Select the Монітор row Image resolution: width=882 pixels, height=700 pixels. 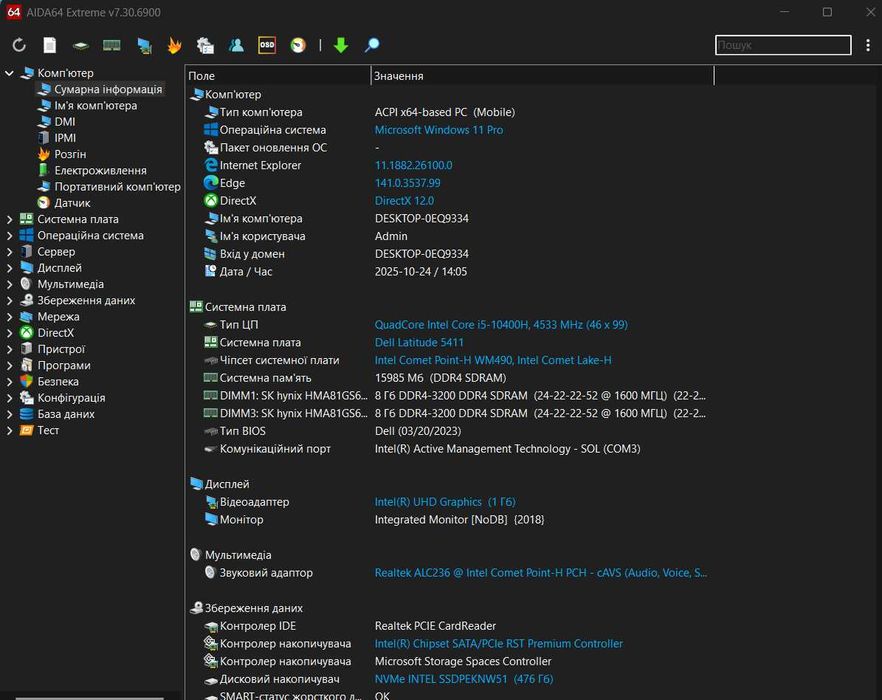(374, 520)
